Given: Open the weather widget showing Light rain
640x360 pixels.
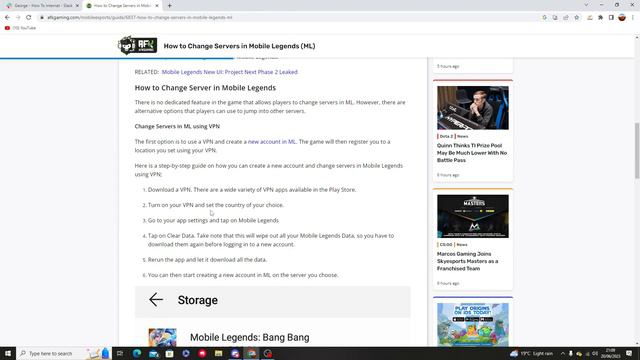Looking at the screenshot, I should [532, 353].
